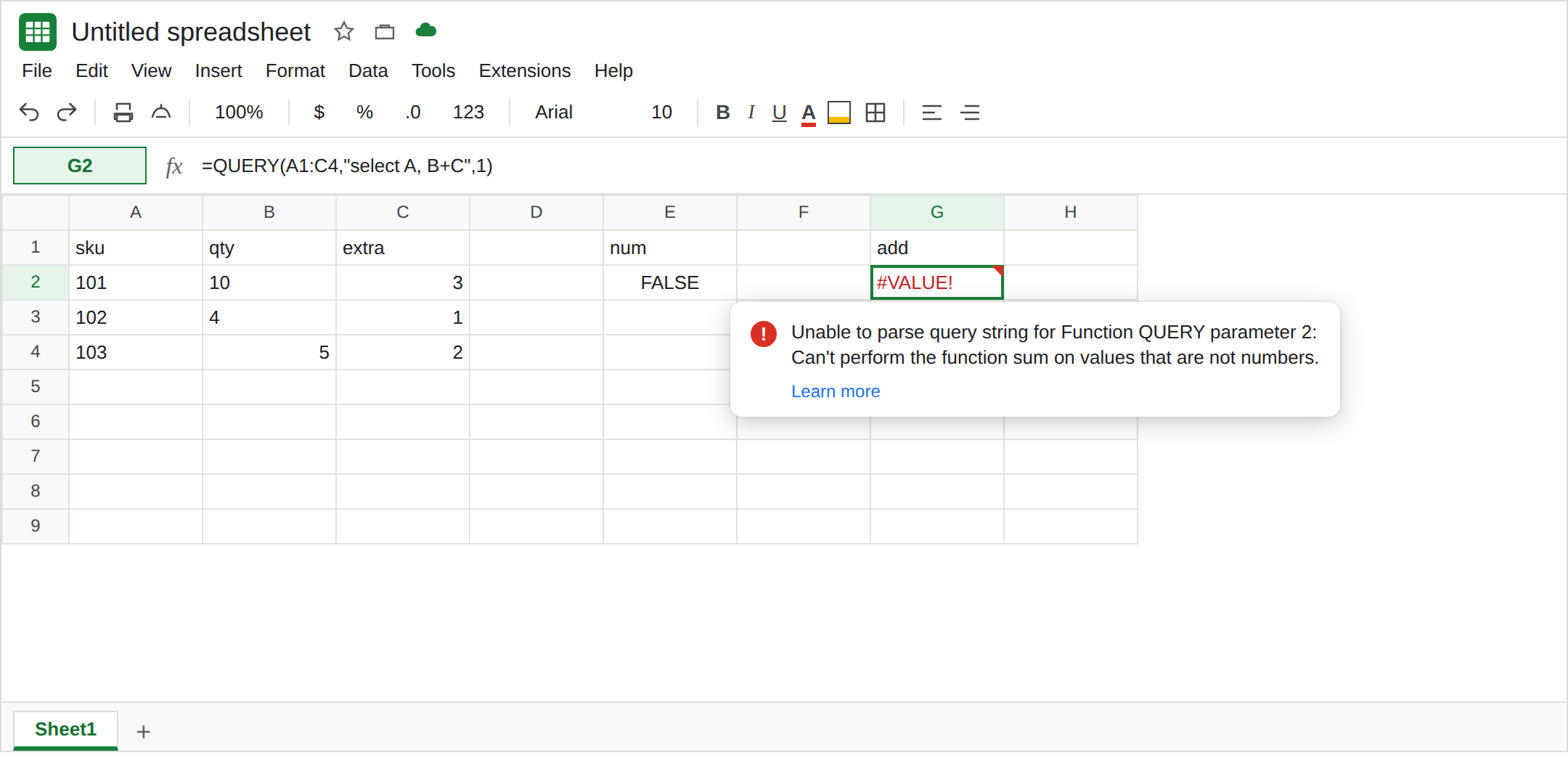Select column A header
The width and height of the screenshot is (1568, 758).
[136, 212]
